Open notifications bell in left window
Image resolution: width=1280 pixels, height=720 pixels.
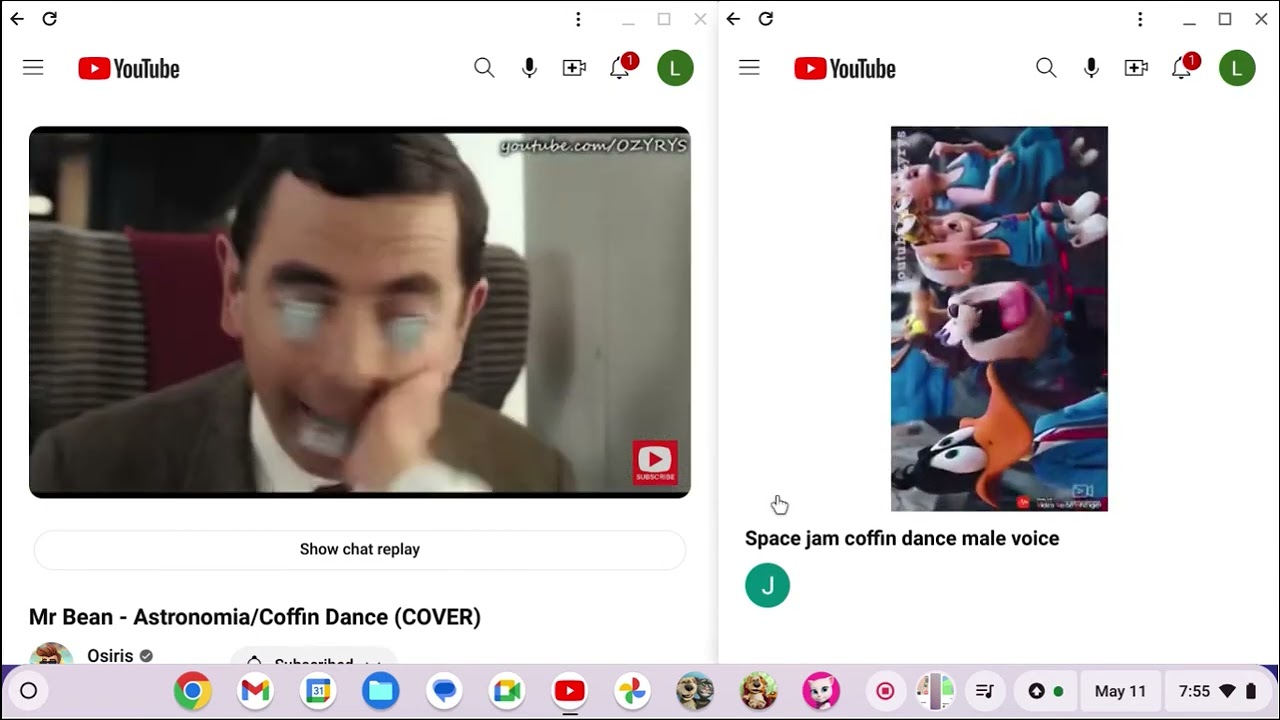tap(621, 67)
